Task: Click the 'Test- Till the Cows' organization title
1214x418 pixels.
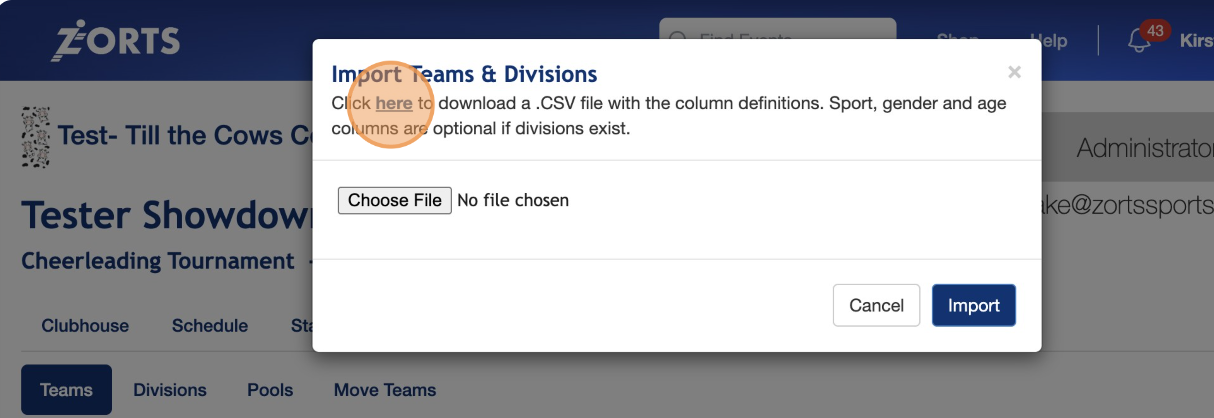Action: click(x=185, y=134)
